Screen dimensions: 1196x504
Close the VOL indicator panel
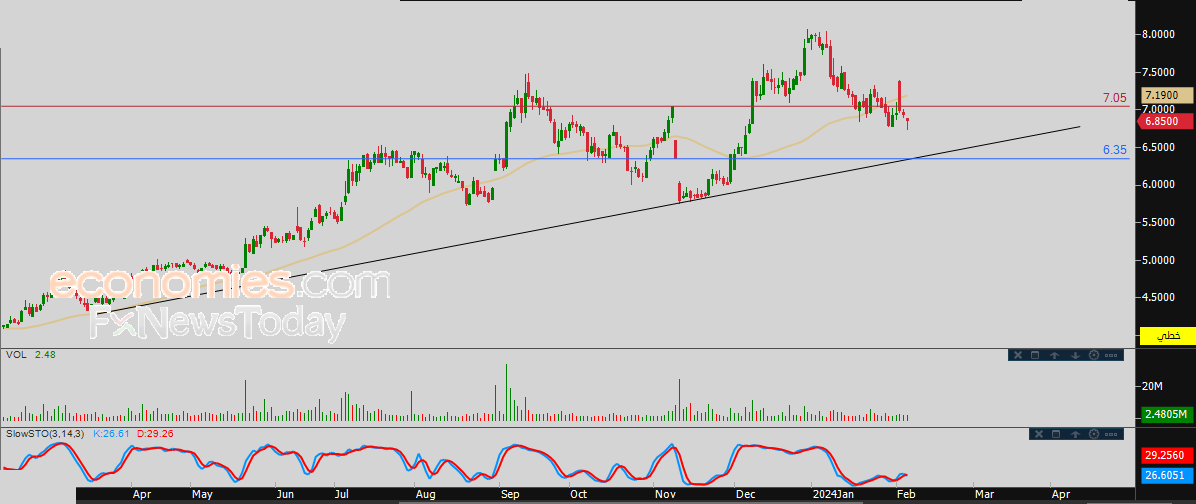click(x=1018, y=355)
